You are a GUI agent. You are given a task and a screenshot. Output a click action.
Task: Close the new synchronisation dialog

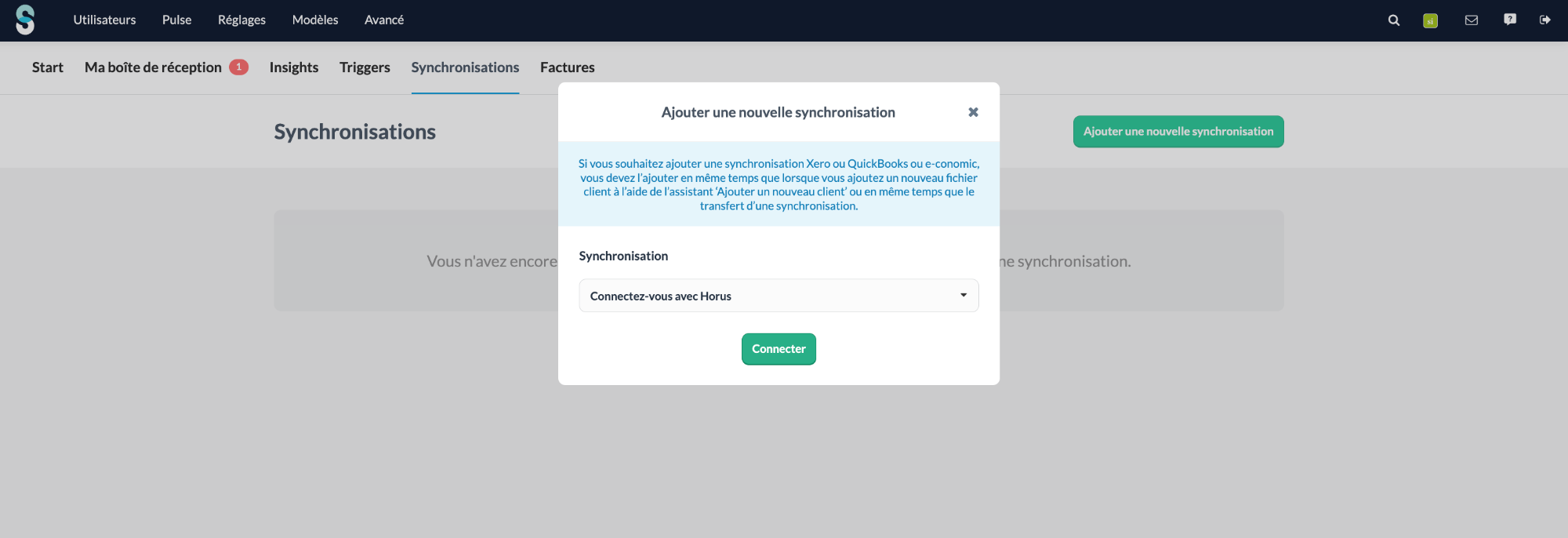click(x=973, y=112)
